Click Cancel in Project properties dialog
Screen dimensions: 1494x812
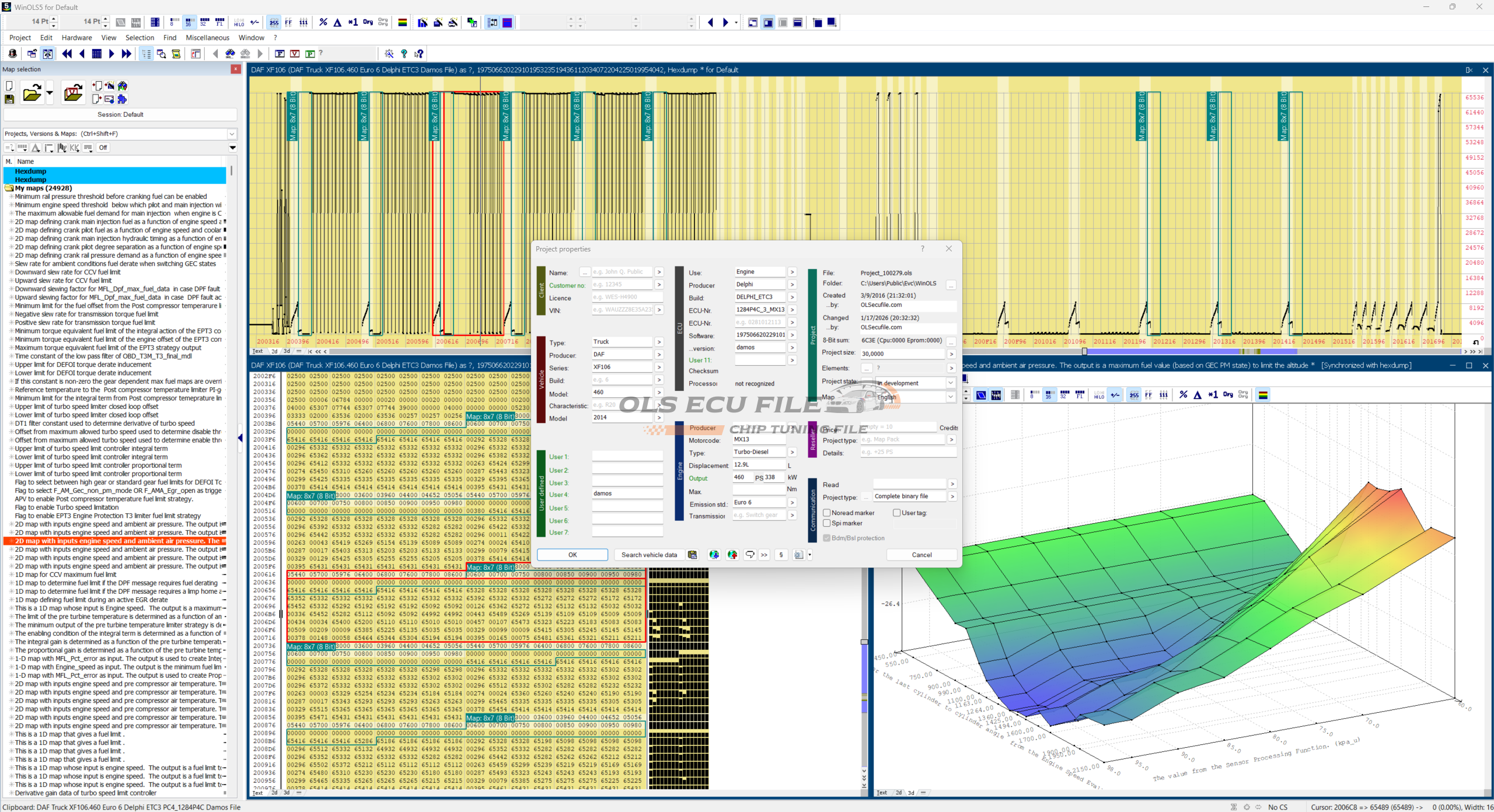(x=921, y=555)
